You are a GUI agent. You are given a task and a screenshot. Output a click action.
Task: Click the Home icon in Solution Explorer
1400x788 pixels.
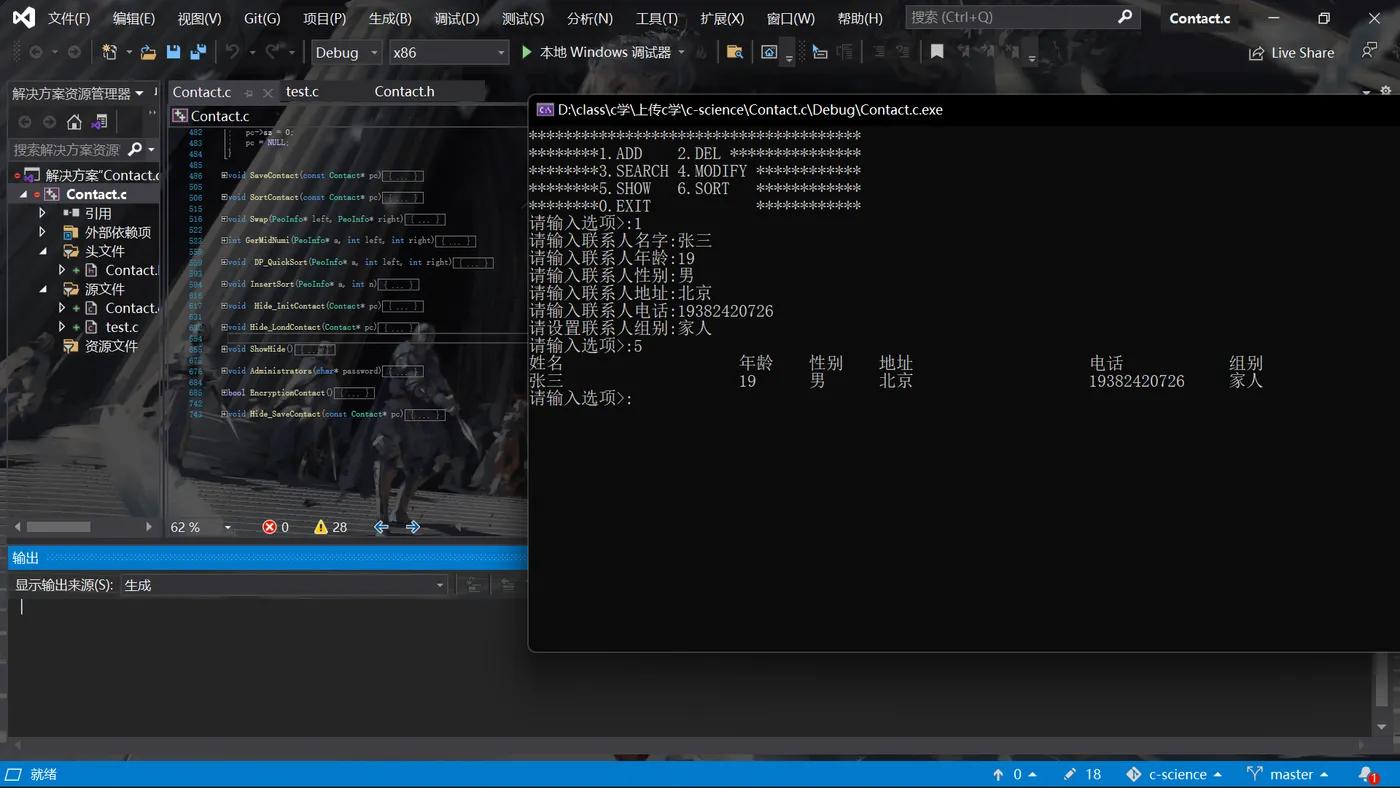tap(74, 122)
